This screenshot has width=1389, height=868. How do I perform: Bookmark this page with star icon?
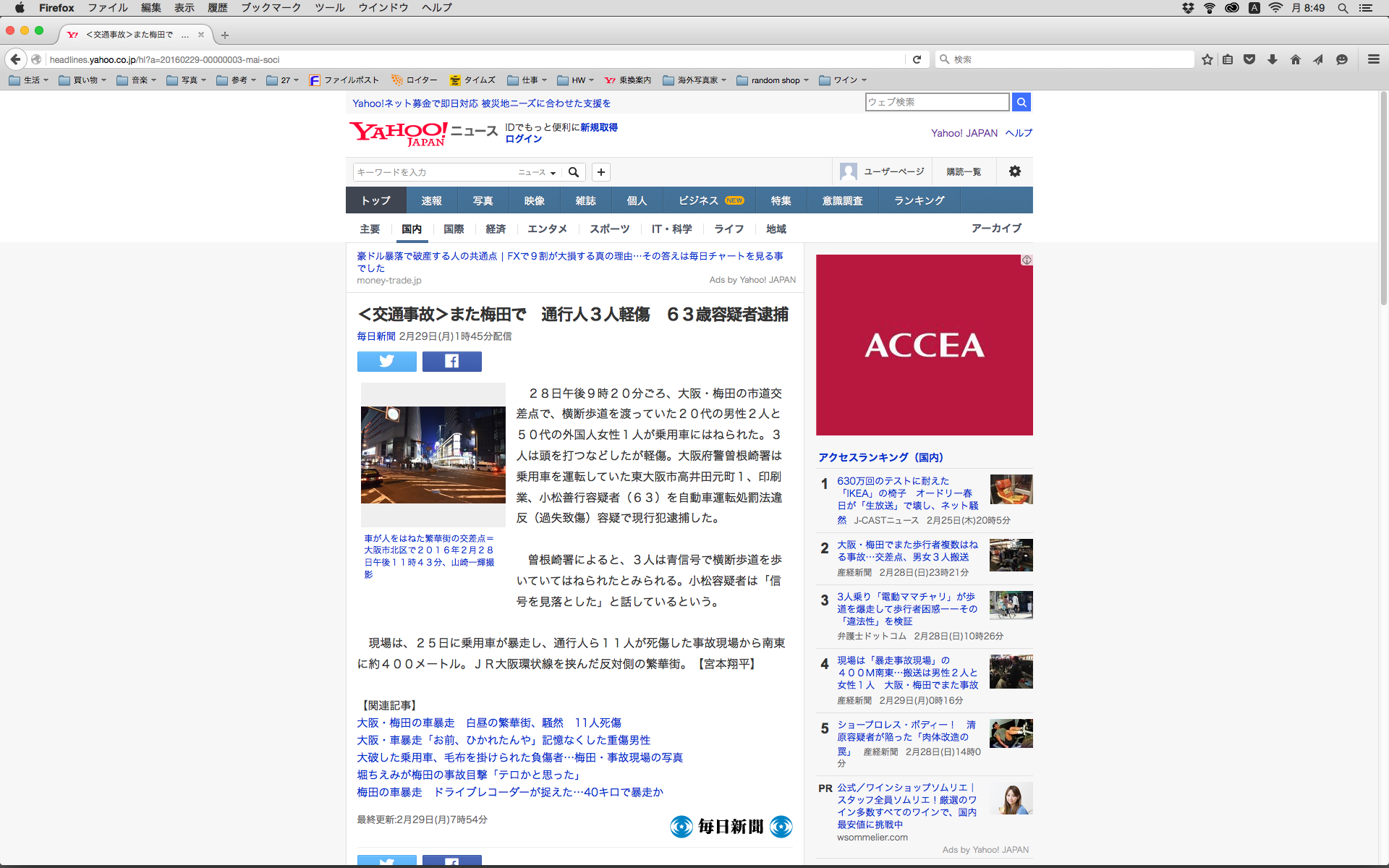[1207, 59]
